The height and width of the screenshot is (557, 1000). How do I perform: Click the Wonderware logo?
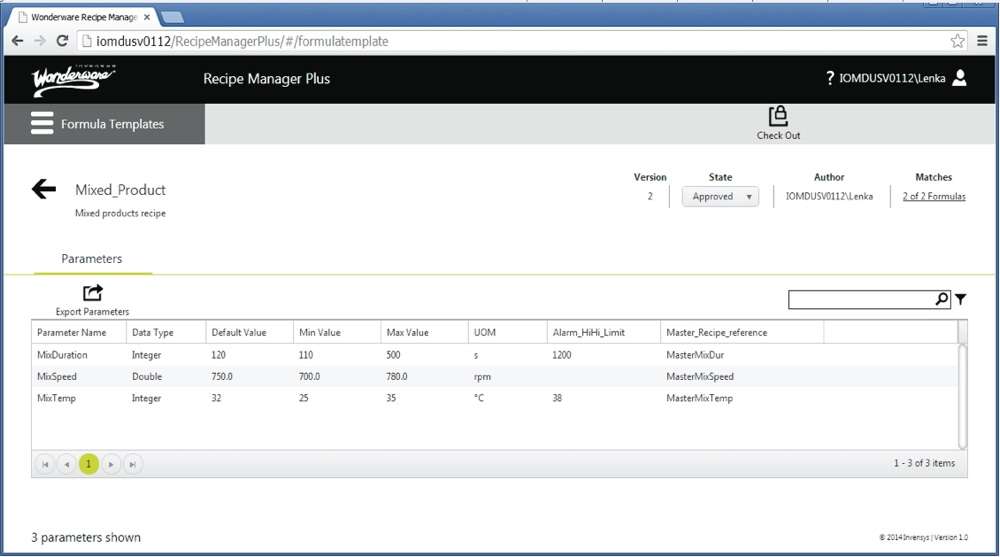(x=73, y=80)
